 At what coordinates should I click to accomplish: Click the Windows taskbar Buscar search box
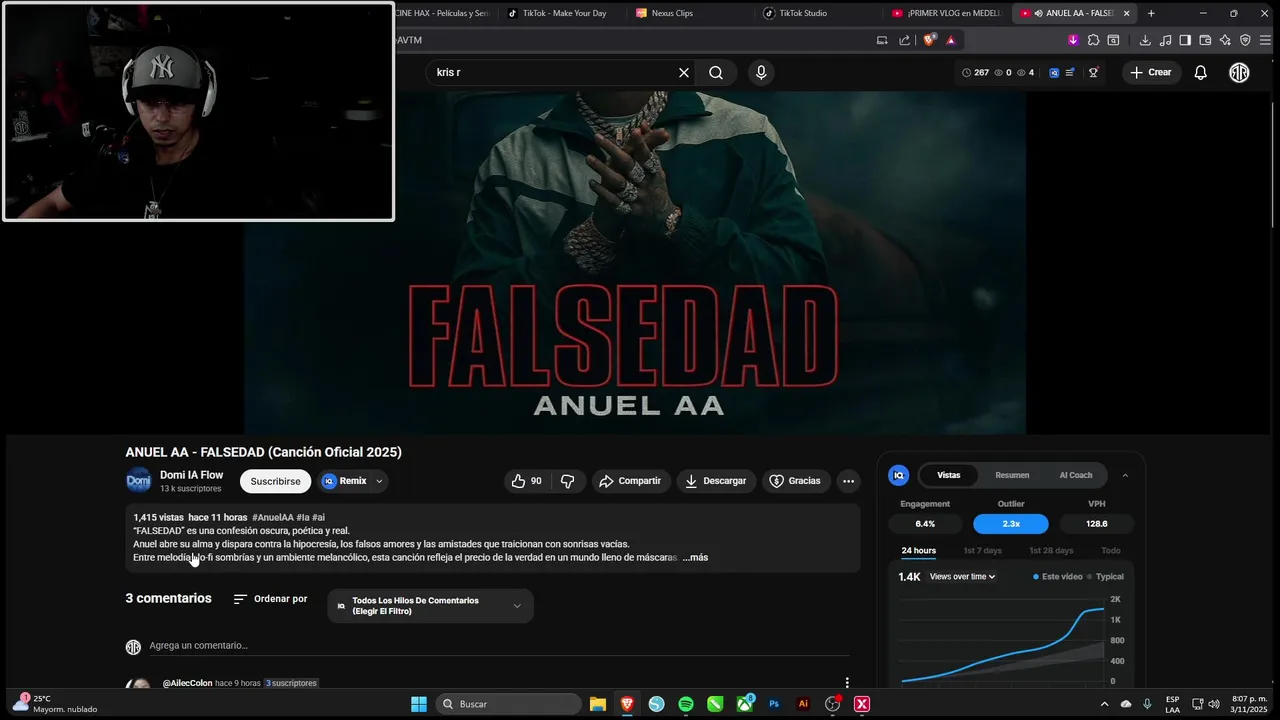coord(509,704)
